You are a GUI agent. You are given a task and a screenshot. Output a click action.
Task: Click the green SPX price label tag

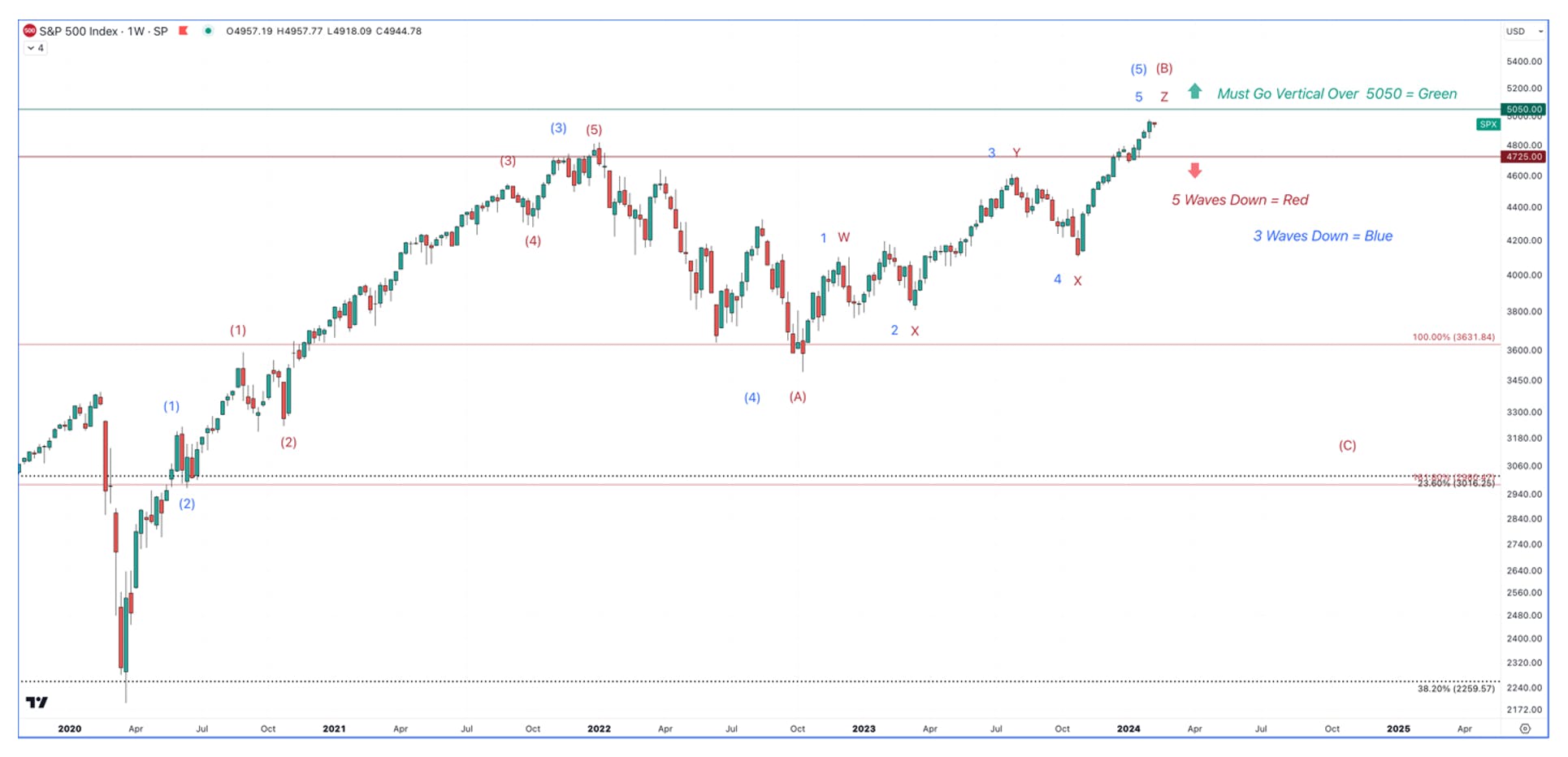1488,124
